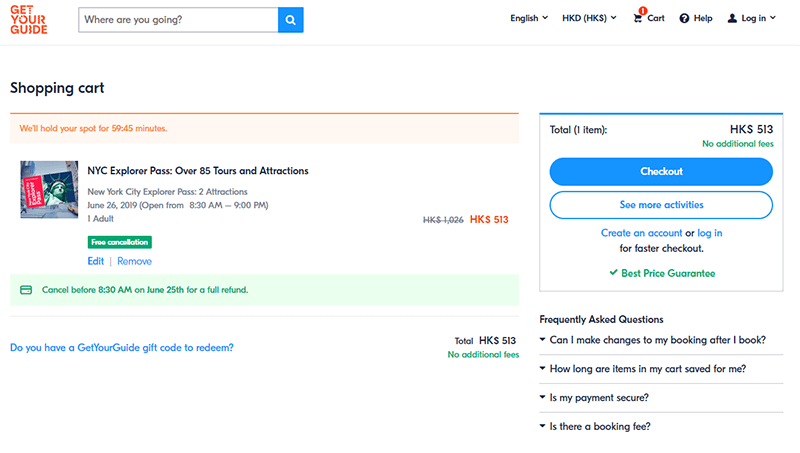Click the Shopping cart heading
Image resolution: width=800 pixels, height=453 pixels.
click(57, 88)
